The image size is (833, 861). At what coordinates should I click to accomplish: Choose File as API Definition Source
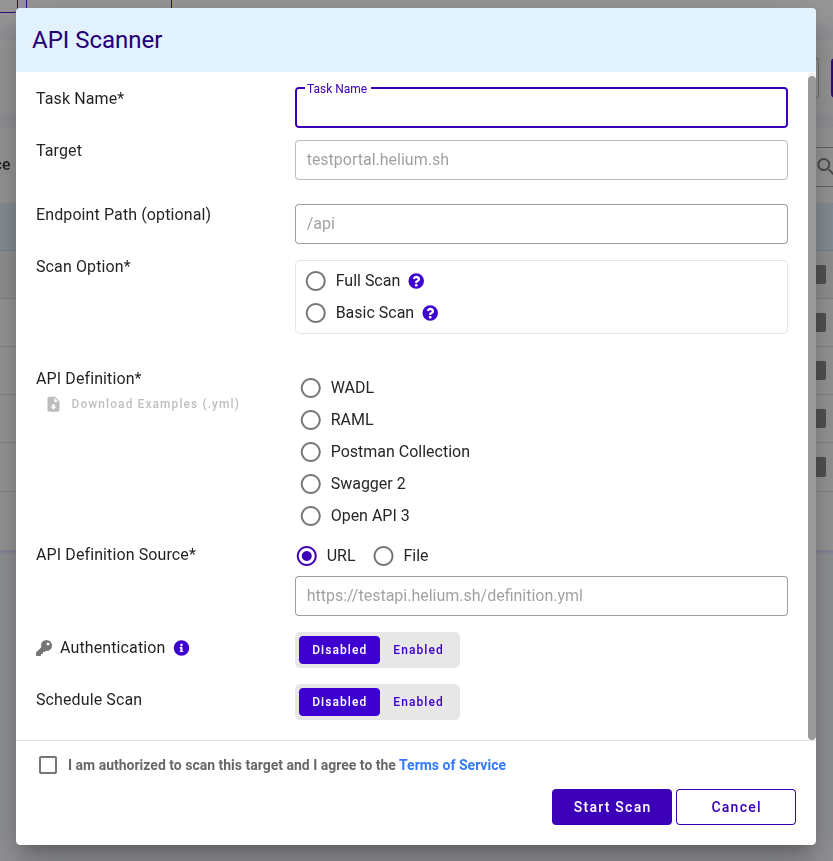[x=383, y=555]
